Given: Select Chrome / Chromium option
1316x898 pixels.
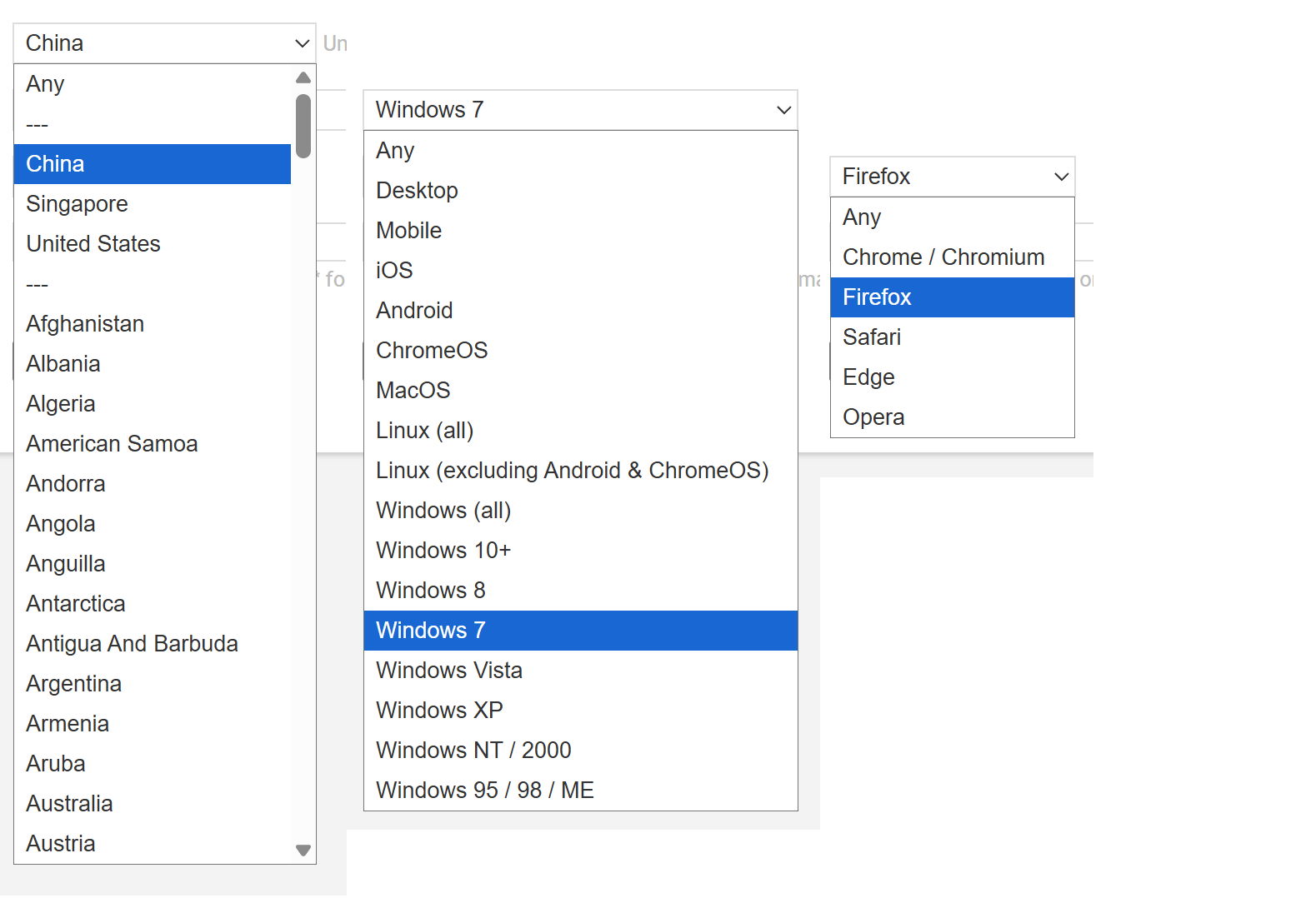Looking at the screenshot, I should pyautogui.click(x=953, y=257).
